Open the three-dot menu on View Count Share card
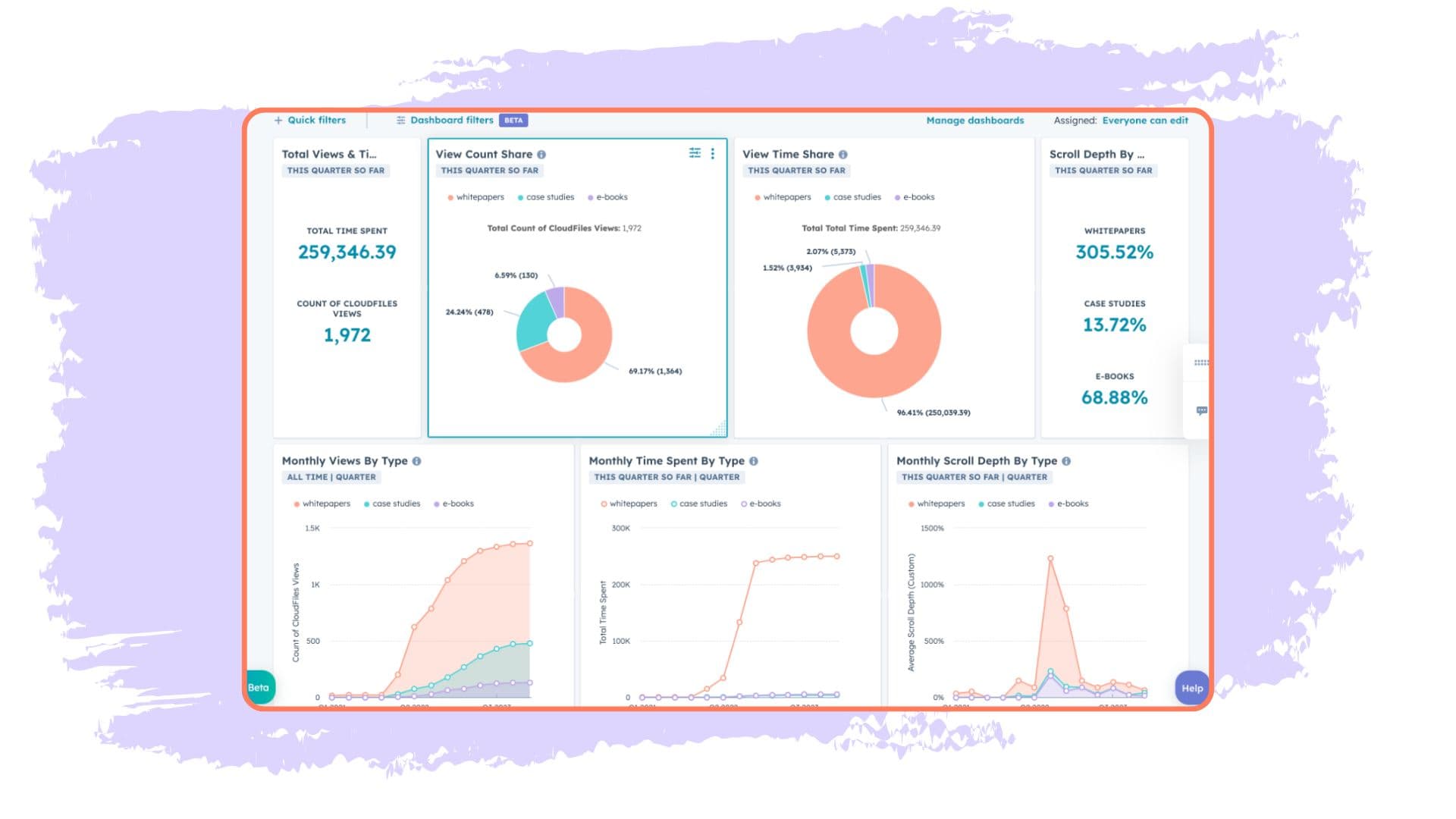The width and height of the screenshot is (1456, 819). [x=712, y=153]
